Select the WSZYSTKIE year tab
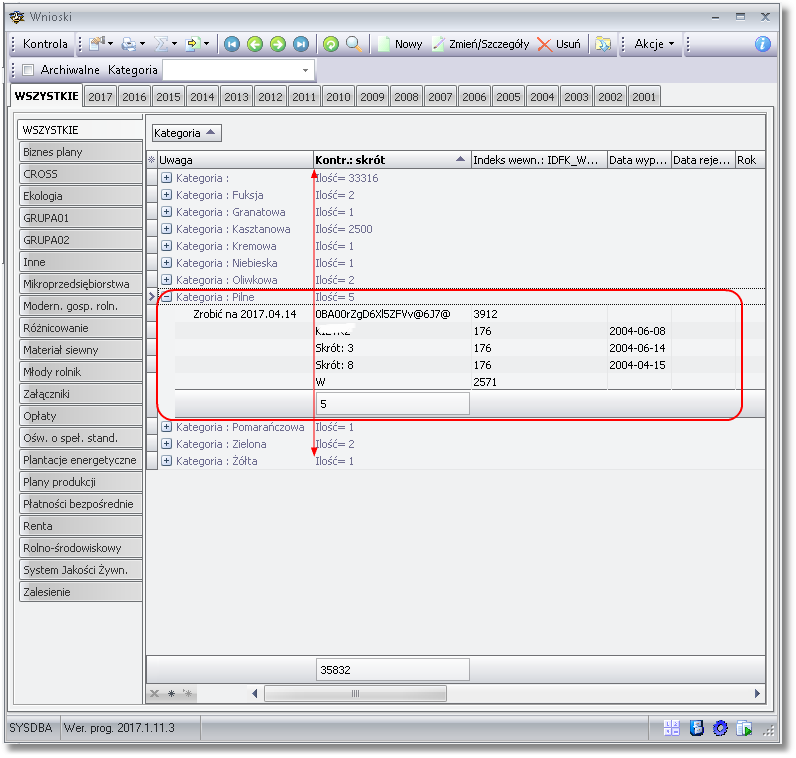The image size is (796, 758). coord(47,96)
